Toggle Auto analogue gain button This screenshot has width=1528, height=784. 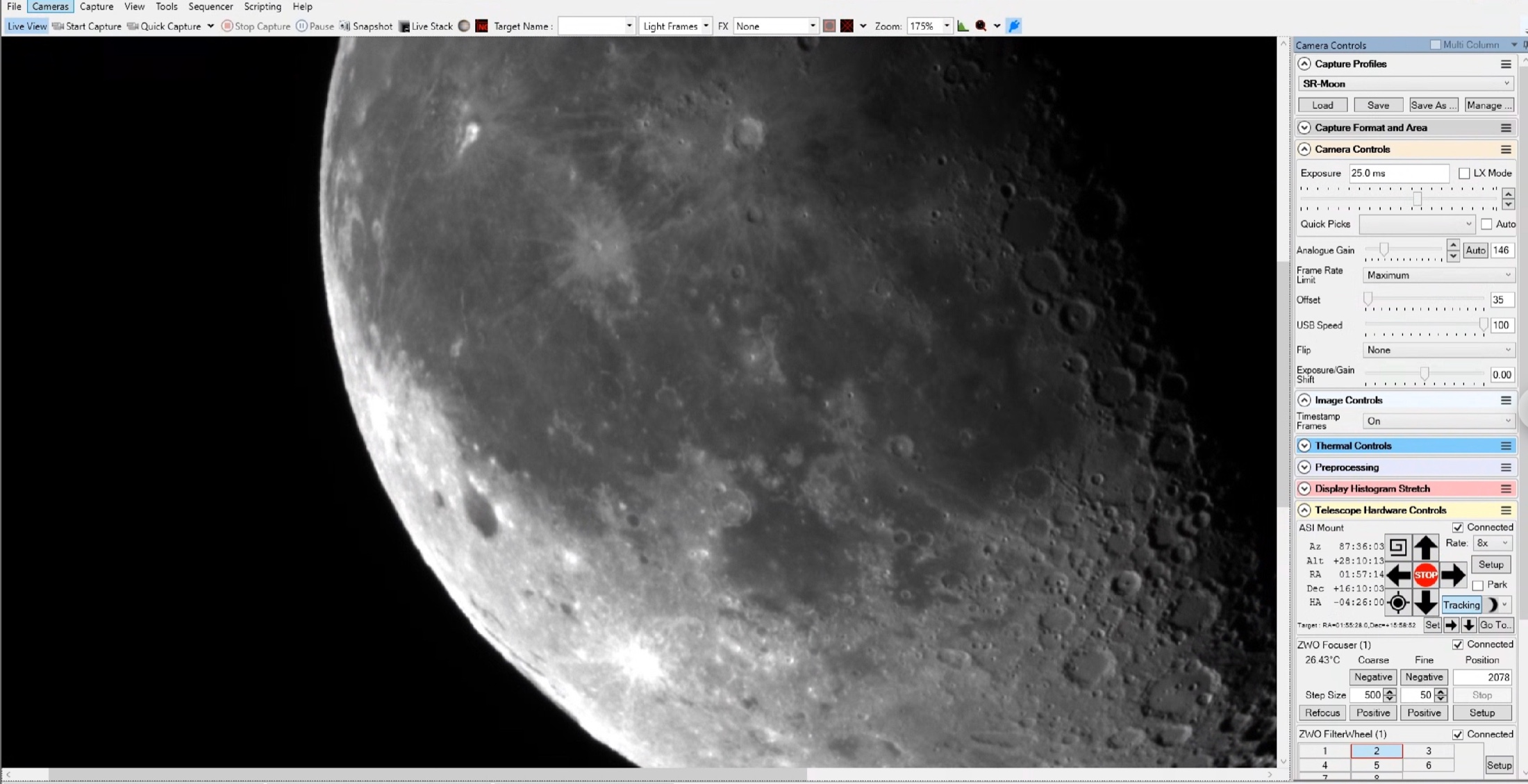click(1475, 250)
